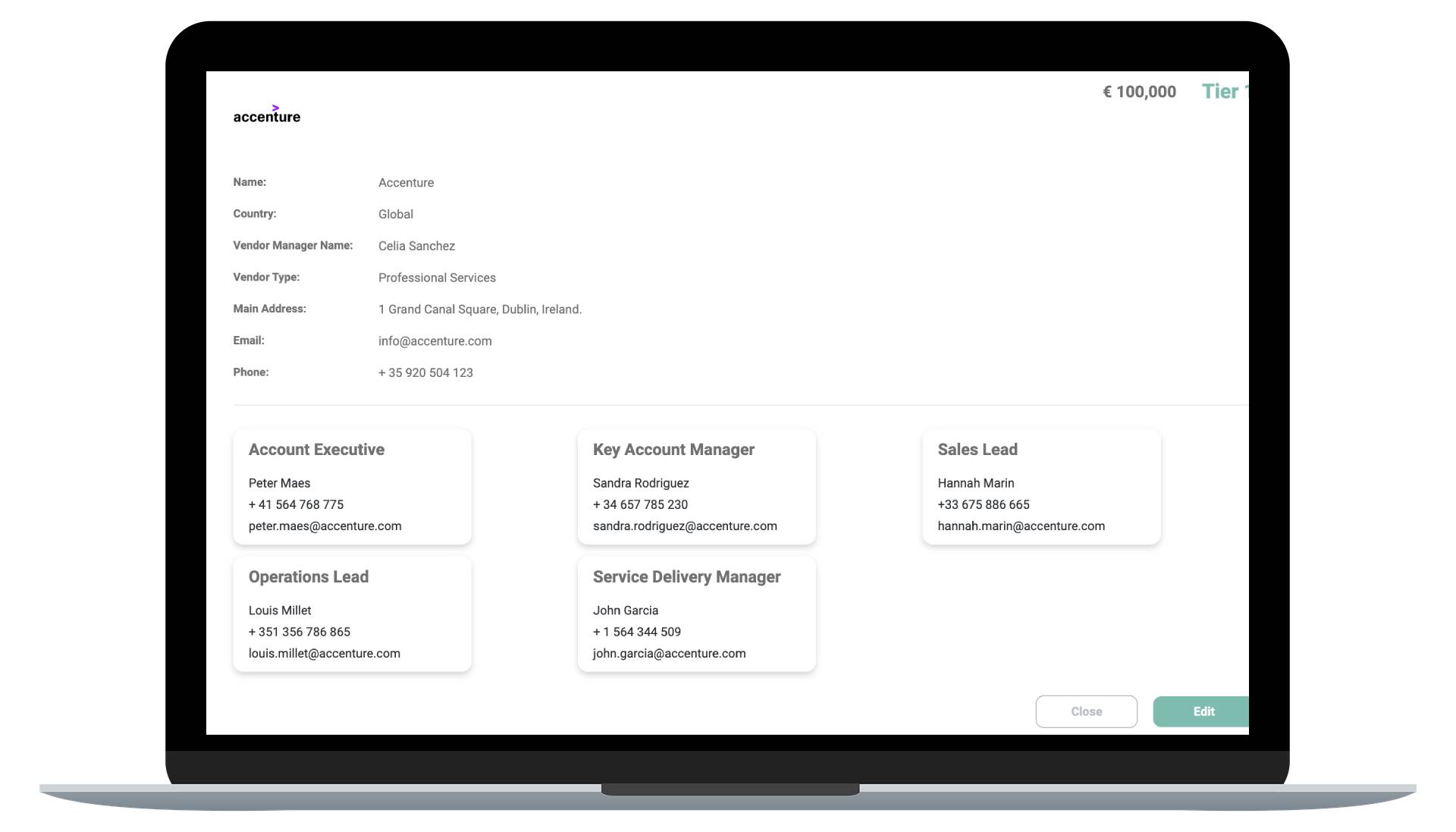Click the Accenture logo
The height and width of the screenshot is (832, 1456).
click(x=266, y=114)
